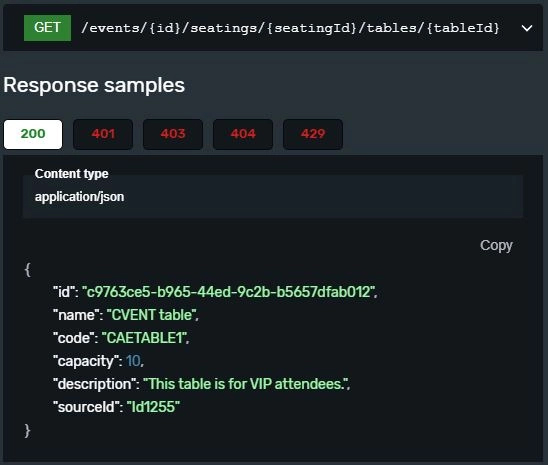Viewport: 548px width, 465px height.
Task: Click the "Id1255" sourceId value
Action: (x=153, y=407)
